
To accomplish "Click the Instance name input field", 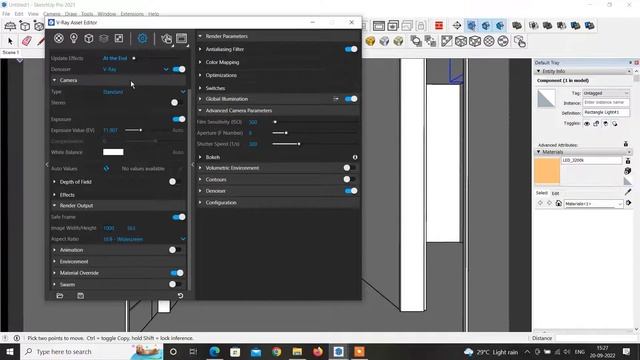I will click(606, 102).
